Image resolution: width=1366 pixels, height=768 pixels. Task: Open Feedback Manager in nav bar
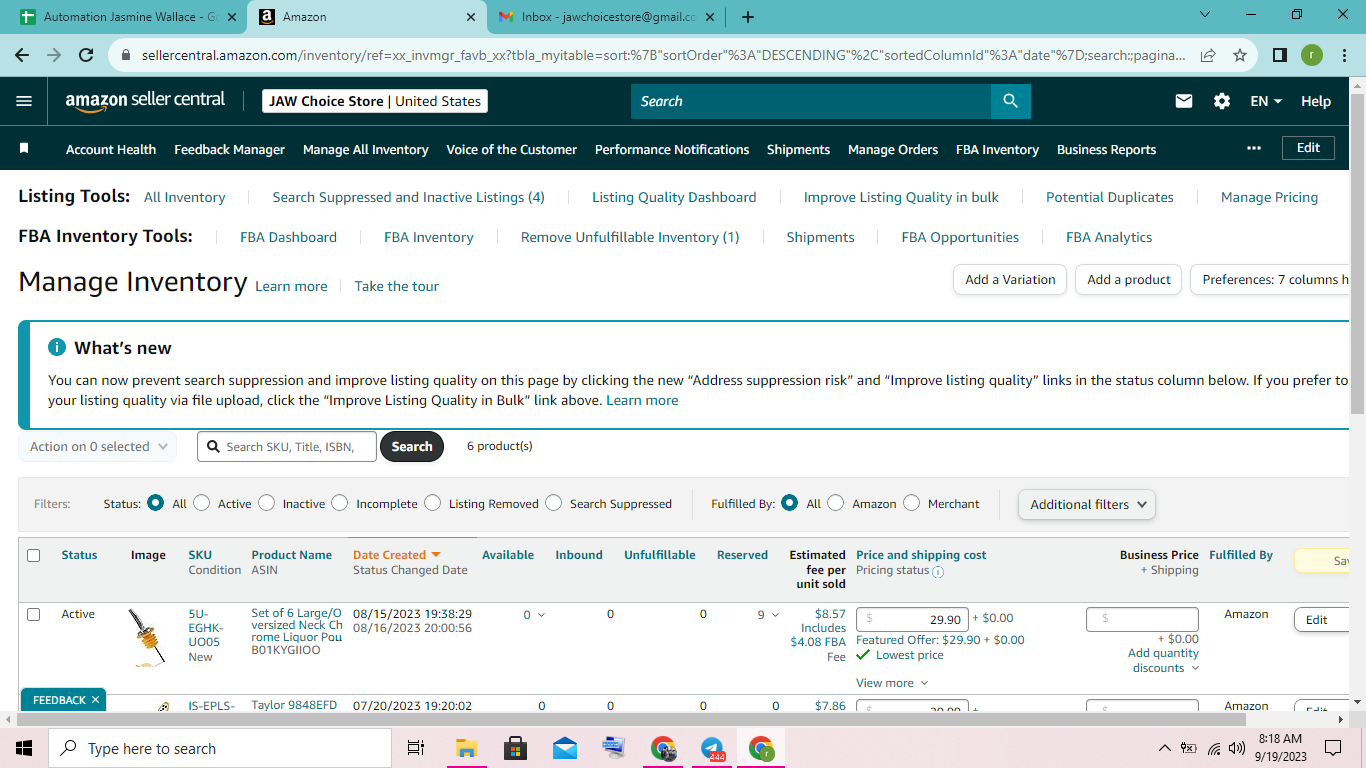tap(229, 149)
